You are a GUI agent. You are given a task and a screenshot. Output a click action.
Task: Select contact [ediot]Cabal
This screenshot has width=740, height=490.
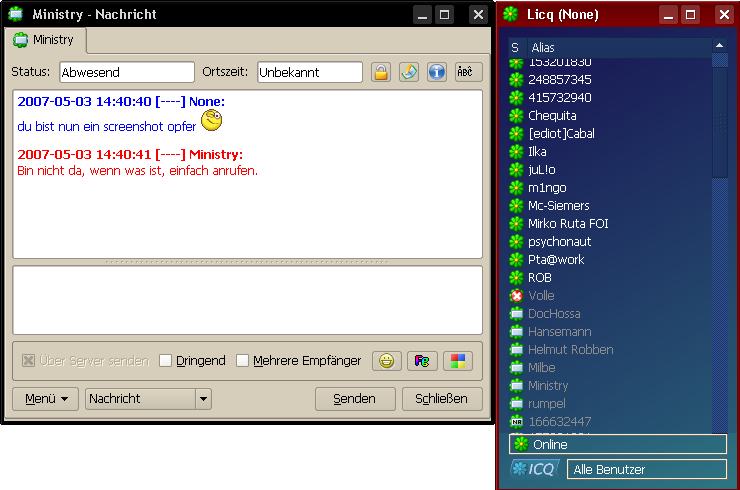pyautogui.click(x=610, y=134)
